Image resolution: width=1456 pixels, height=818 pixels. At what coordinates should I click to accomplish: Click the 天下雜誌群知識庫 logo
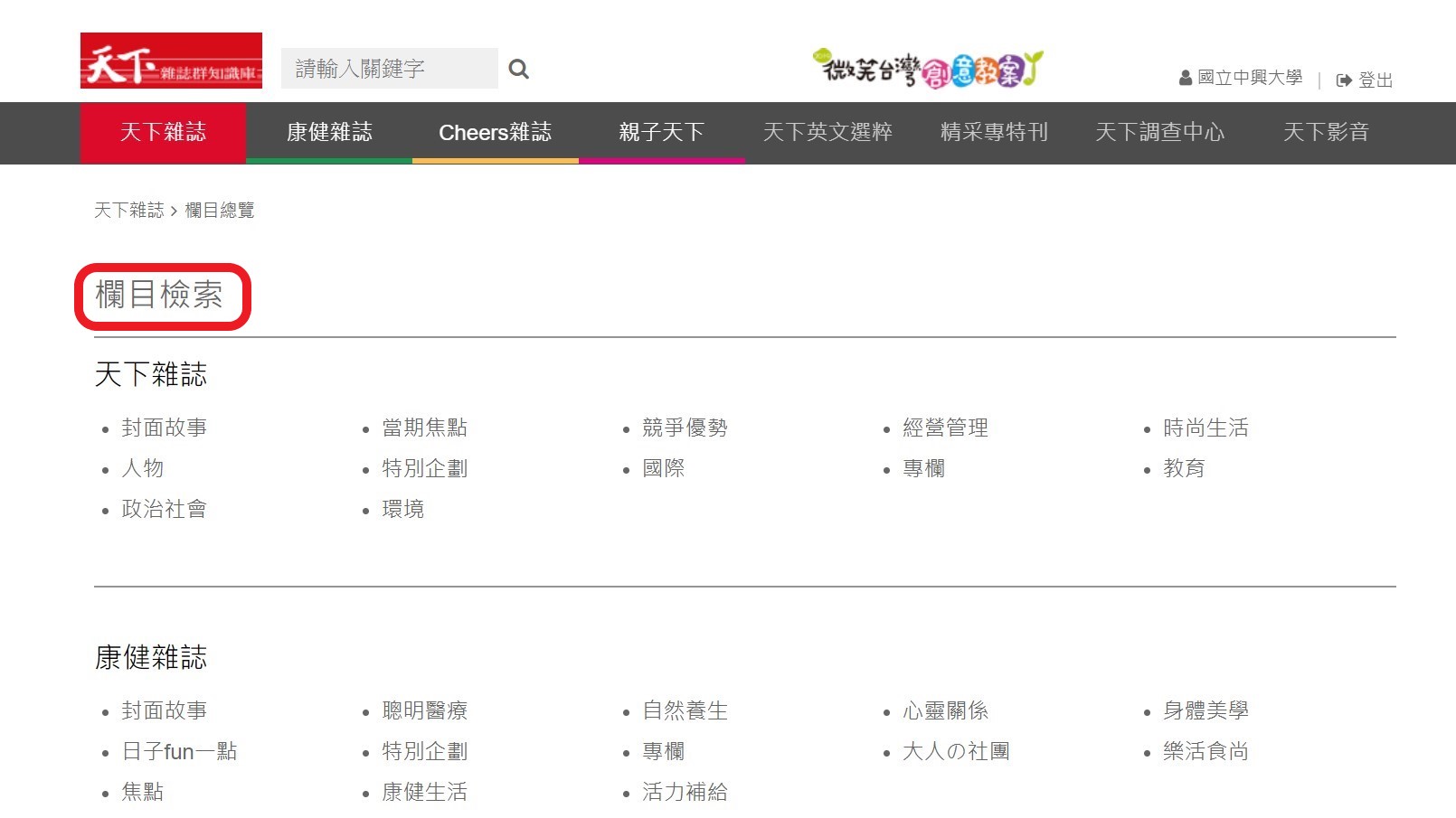click(x=171, y=61)
